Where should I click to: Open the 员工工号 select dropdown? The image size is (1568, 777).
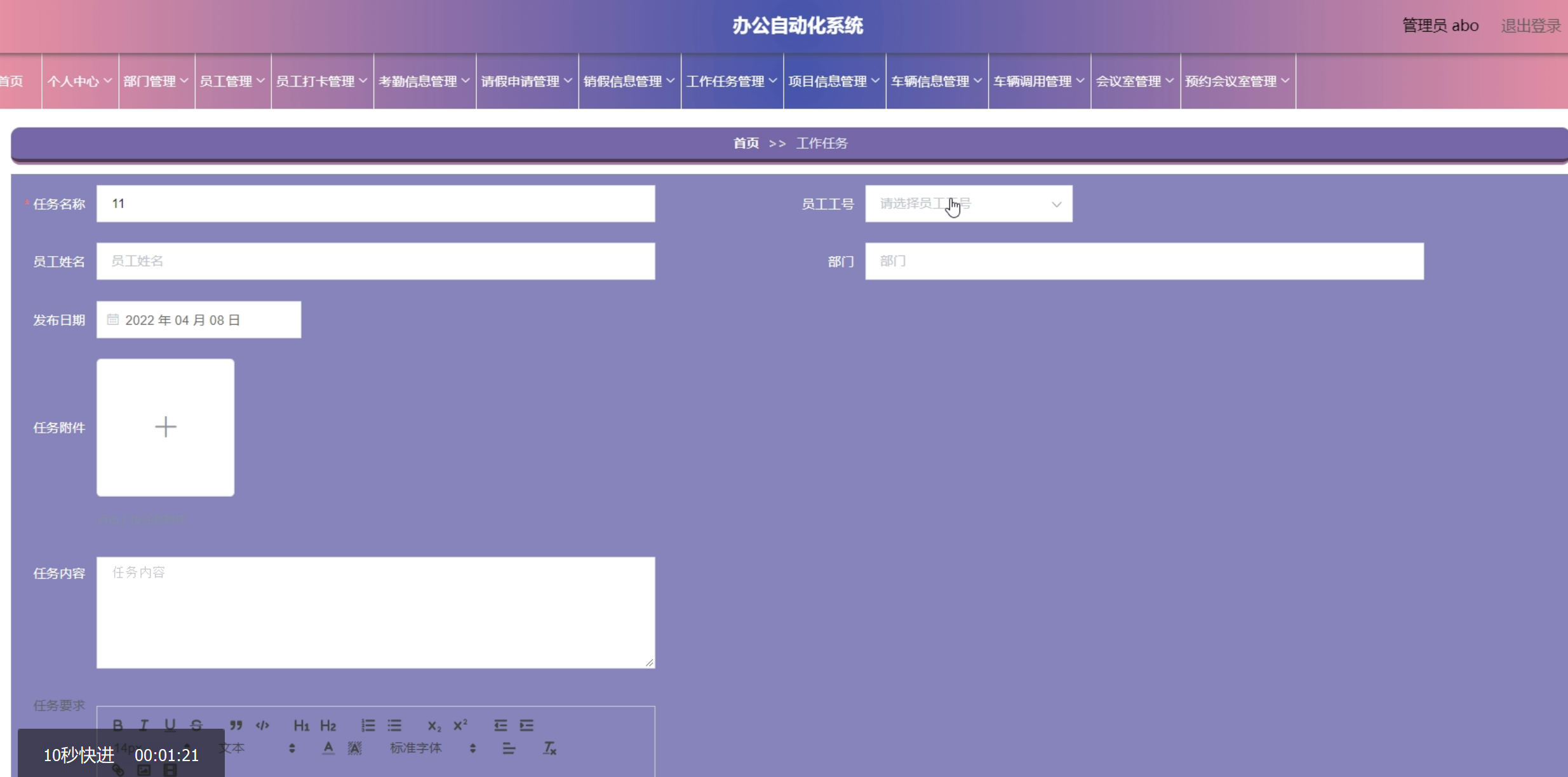[x=968, y=204]
